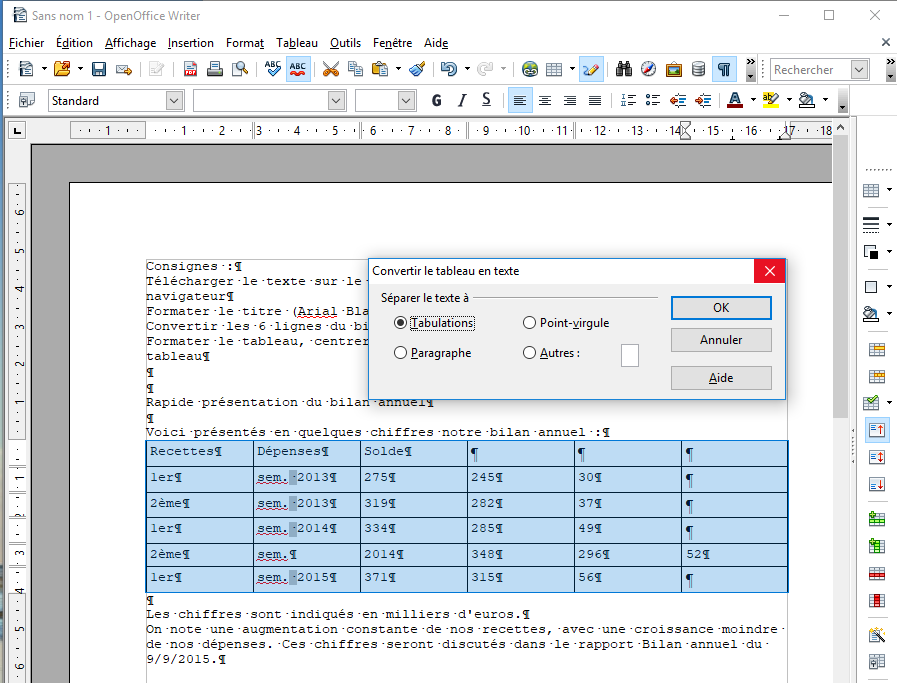This screenshot has height=683, width=897.
Task: Open the Rechercher search box dropdown
Action: point(860,70)
